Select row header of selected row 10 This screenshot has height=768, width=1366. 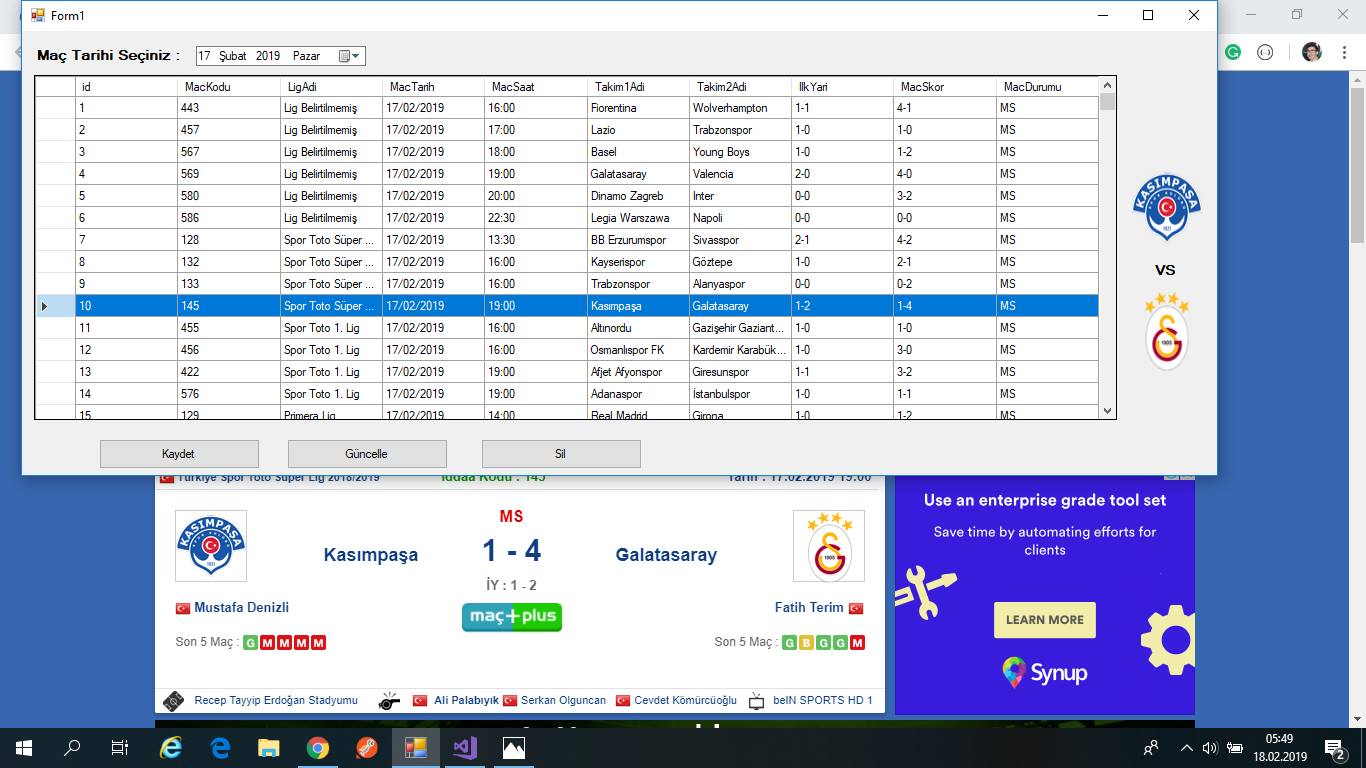(x=55, y=306)
